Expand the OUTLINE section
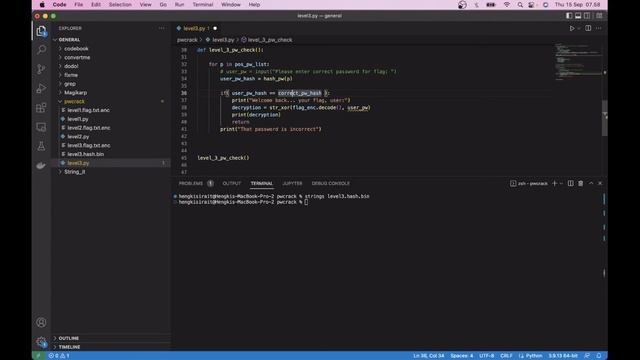The width and height of the screenshot is (640, 360). (x=69, y=338)
